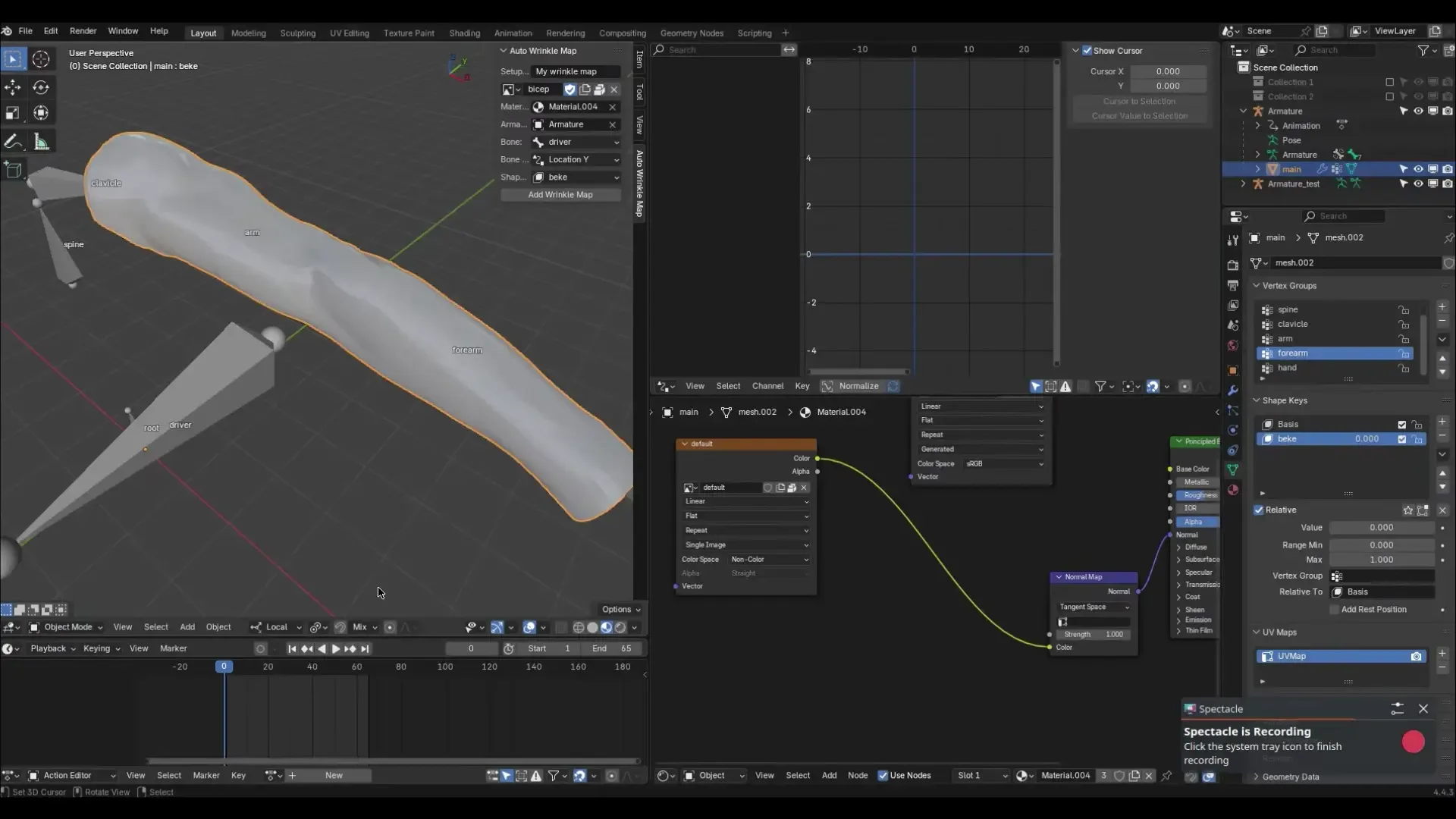1456x819 pixels.
Task: Jump to timeline start frame
Action: click(292, 648)
